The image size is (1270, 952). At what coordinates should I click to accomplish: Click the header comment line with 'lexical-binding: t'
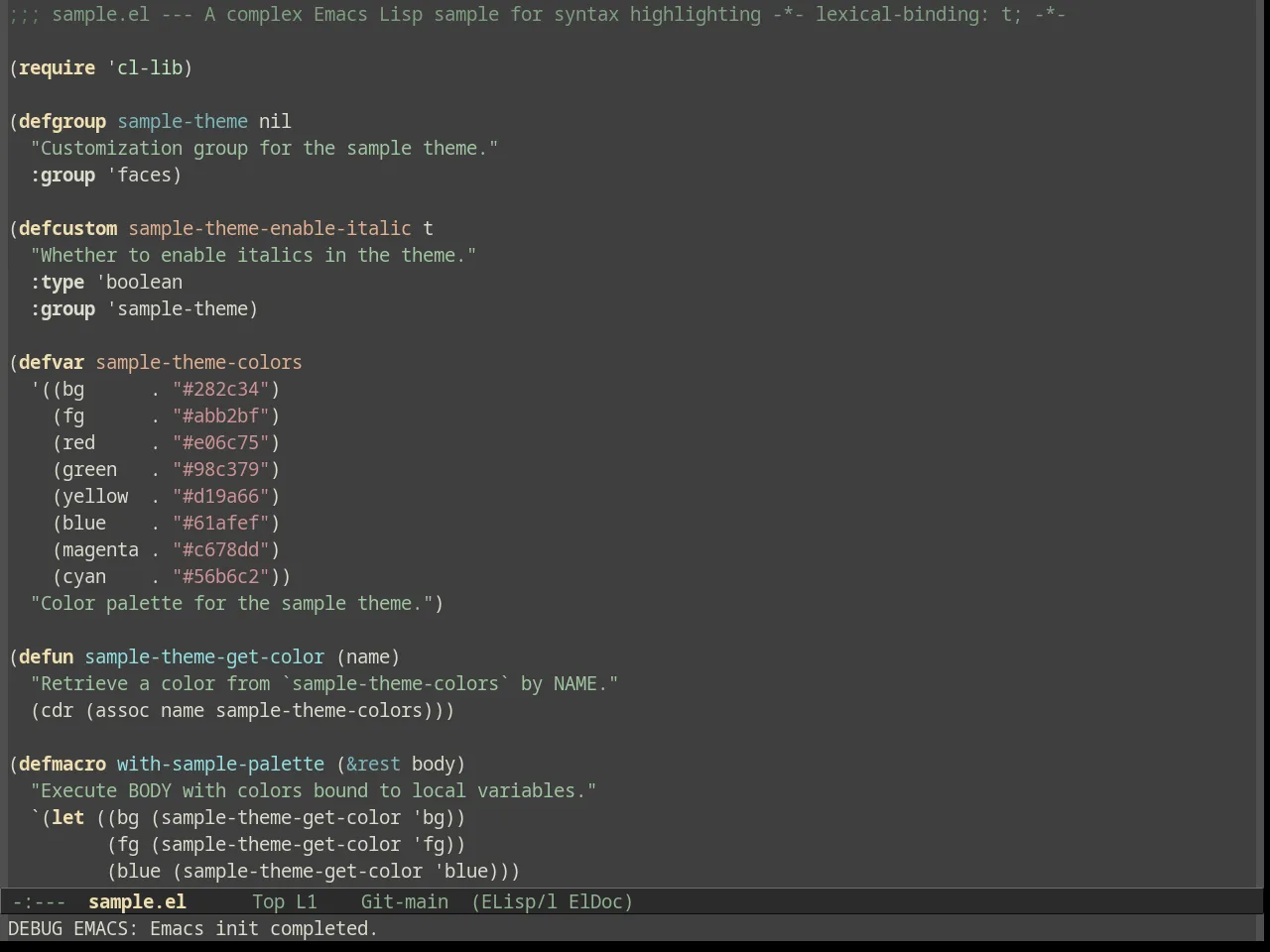click(x=537, y=14)
